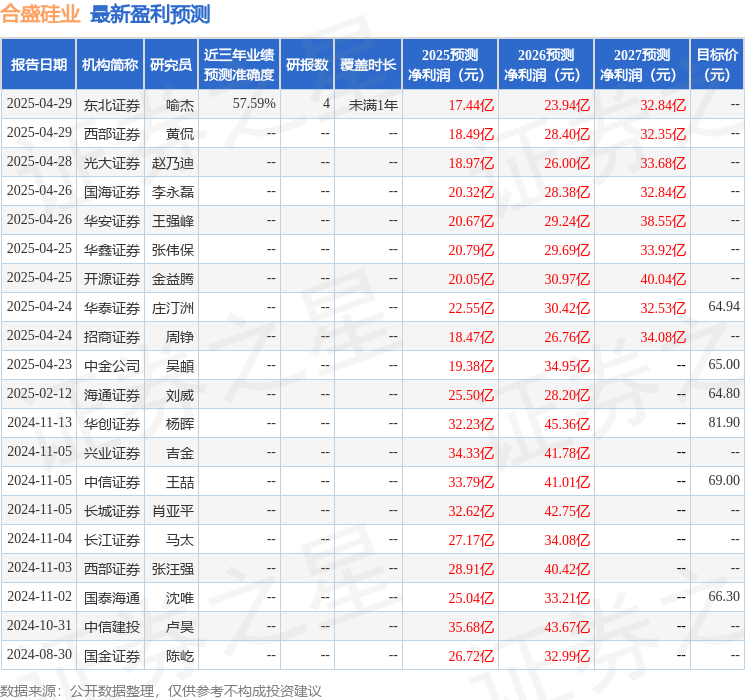Click target price 65.00

click(x=724, y=364)
